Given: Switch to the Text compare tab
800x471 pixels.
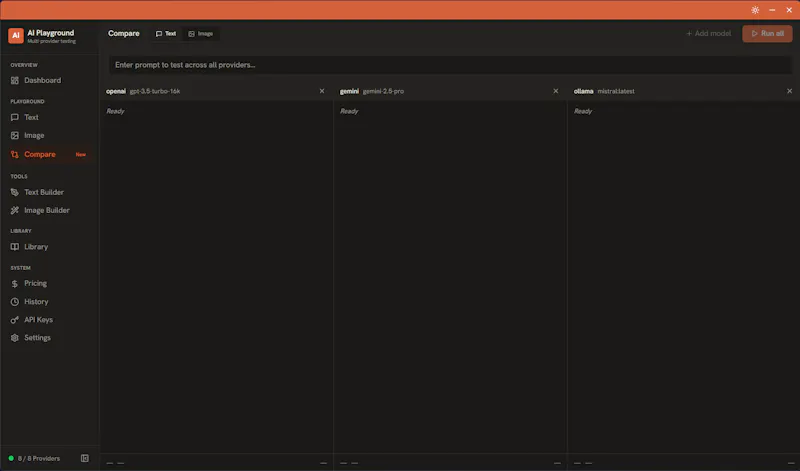Looking at the screenshot, I should point(166,34).
